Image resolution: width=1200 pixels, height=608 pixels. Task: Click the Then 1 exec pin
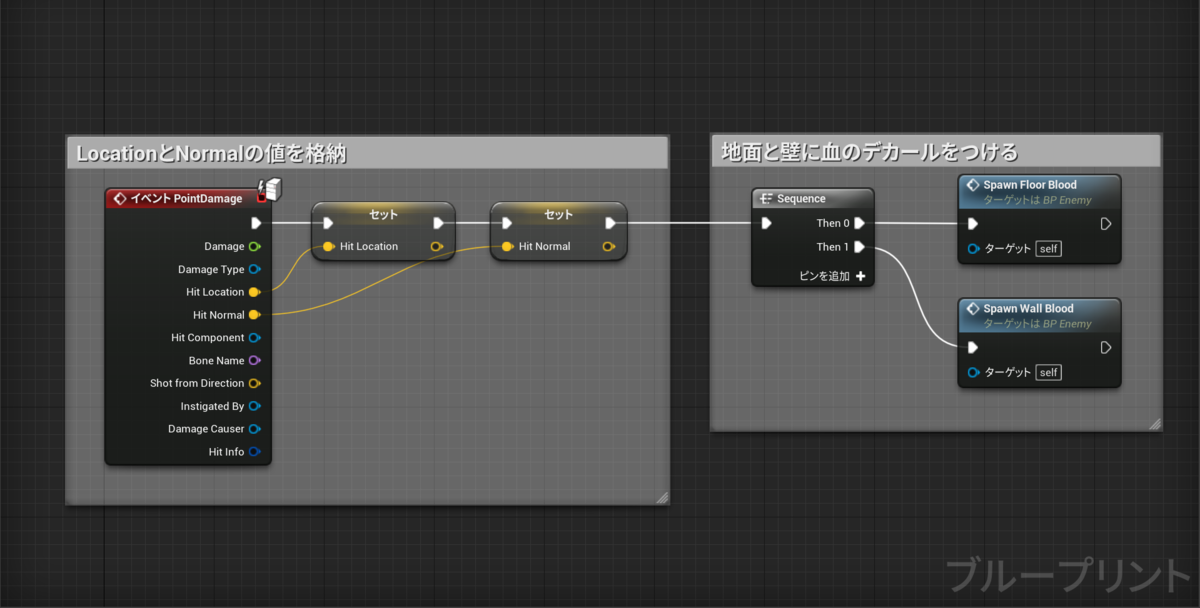(859, 247)
